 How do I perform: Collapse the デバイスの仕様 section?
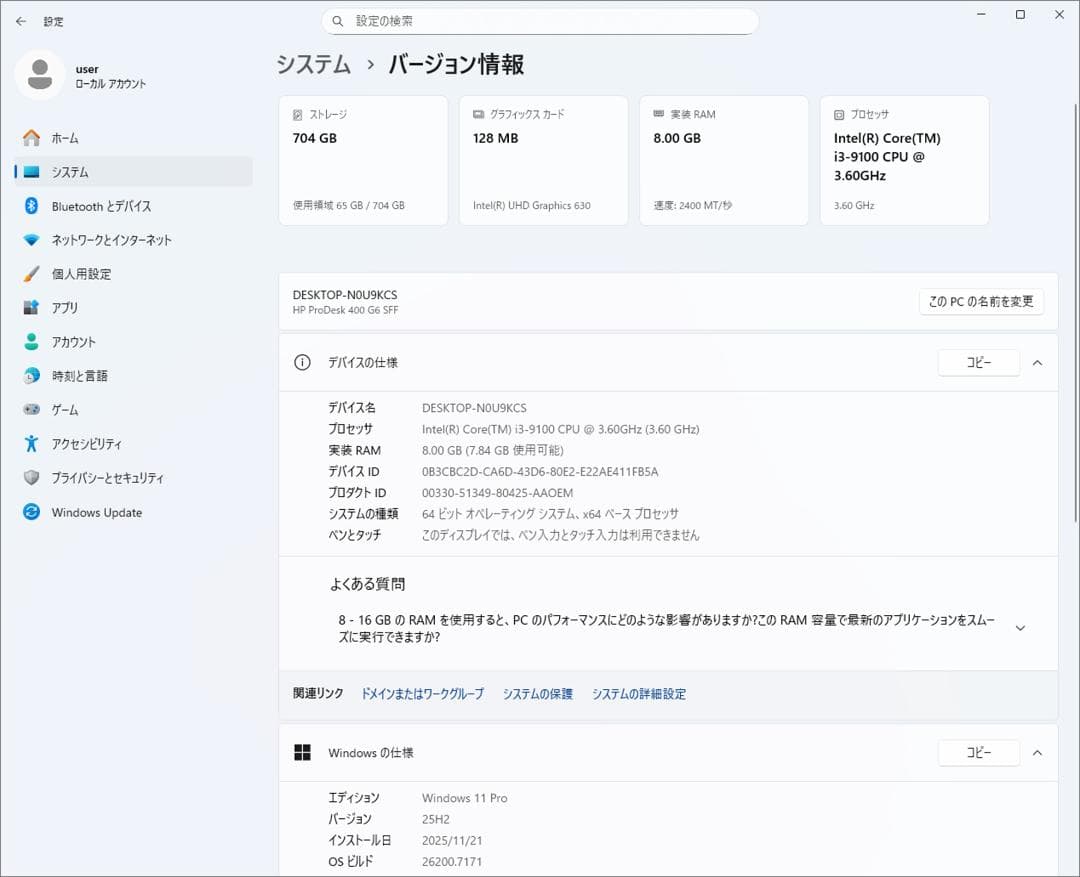[1037, 363]
